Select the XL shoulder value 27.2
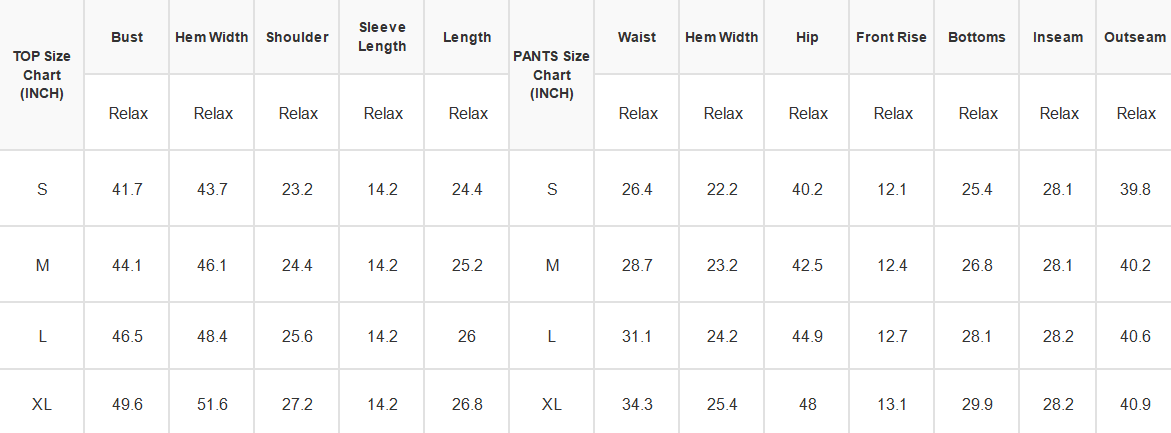The width and height of the screenshot is (1171, 433). point(297,405)
